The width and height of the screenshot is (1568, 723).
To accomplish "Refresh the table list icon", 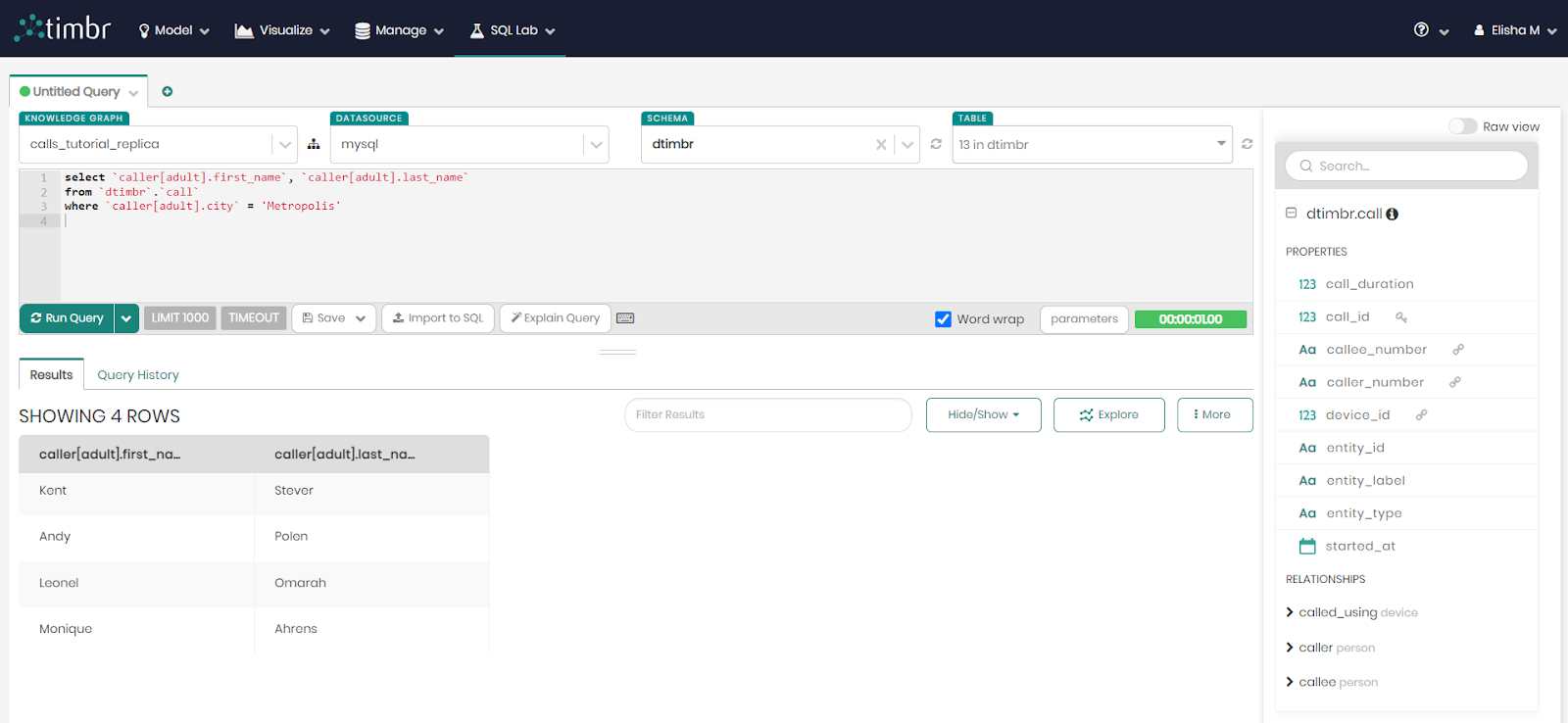I will [x=1247, y=144].
